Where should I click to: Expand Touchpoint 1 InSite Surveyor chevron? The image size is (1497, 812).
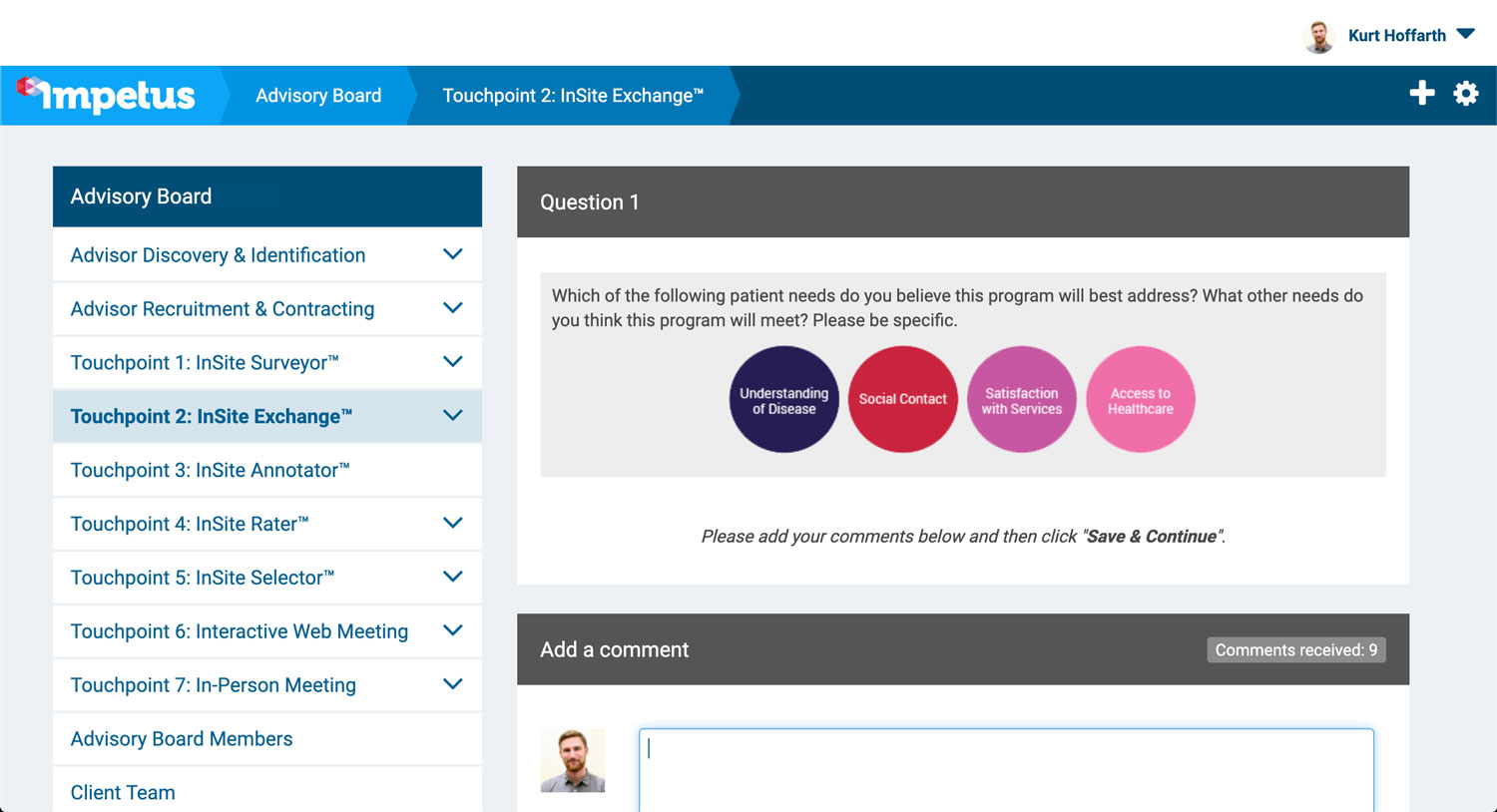point(452,362)
